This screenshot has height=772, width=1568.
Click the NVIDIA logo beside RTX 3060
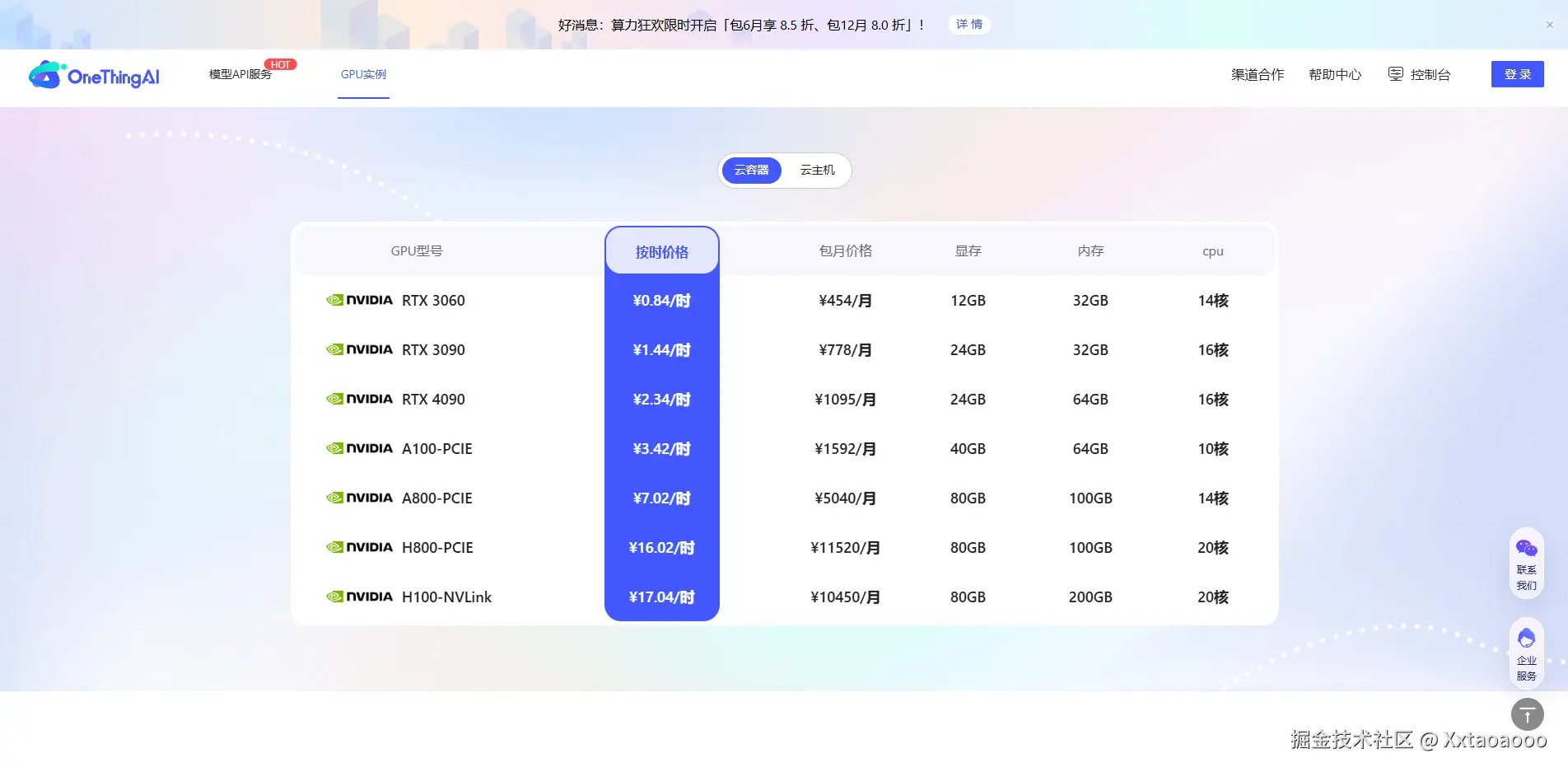[x=360, y=301]
